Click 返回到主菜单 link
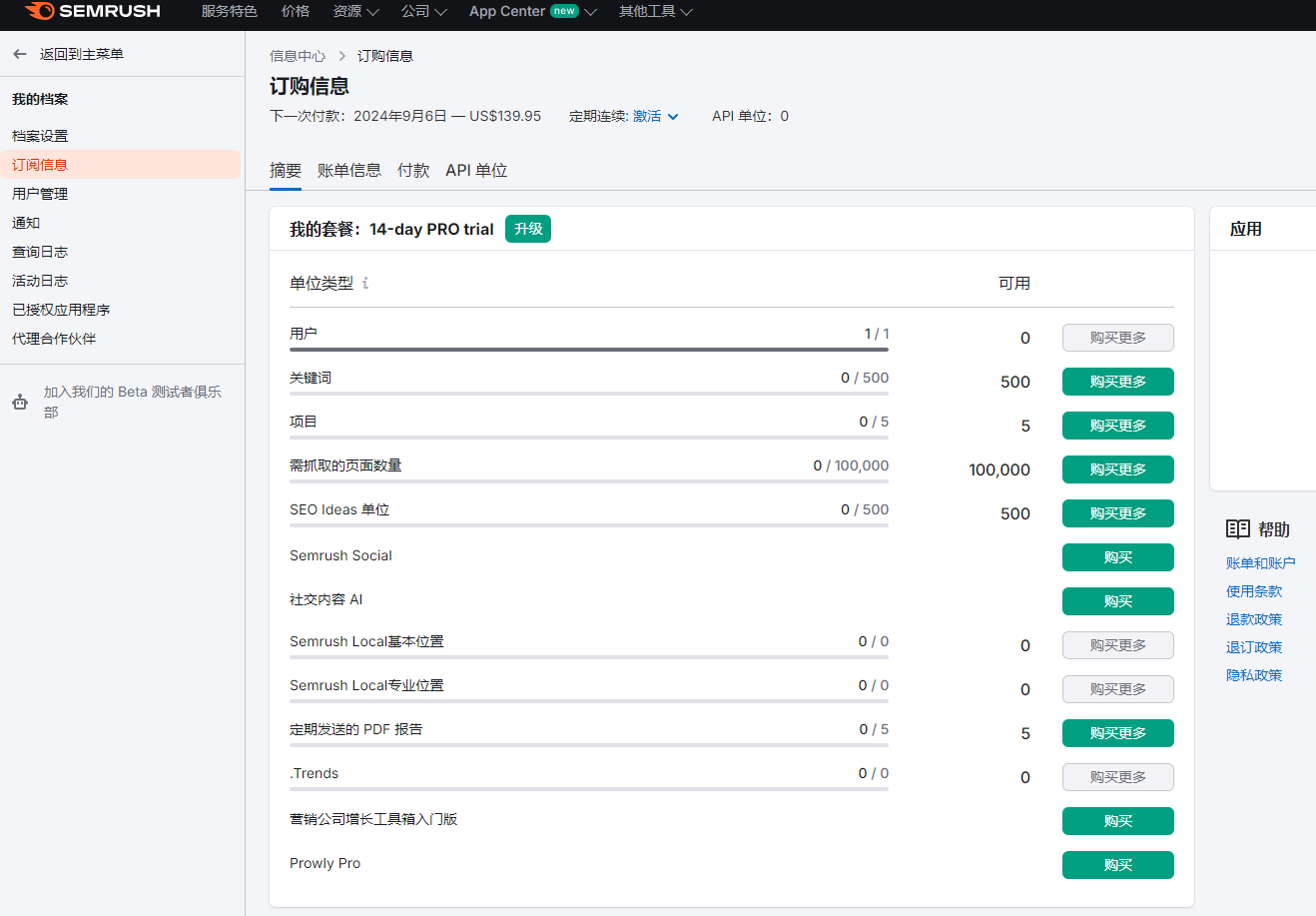1316x916 pixels. (82, 54)
